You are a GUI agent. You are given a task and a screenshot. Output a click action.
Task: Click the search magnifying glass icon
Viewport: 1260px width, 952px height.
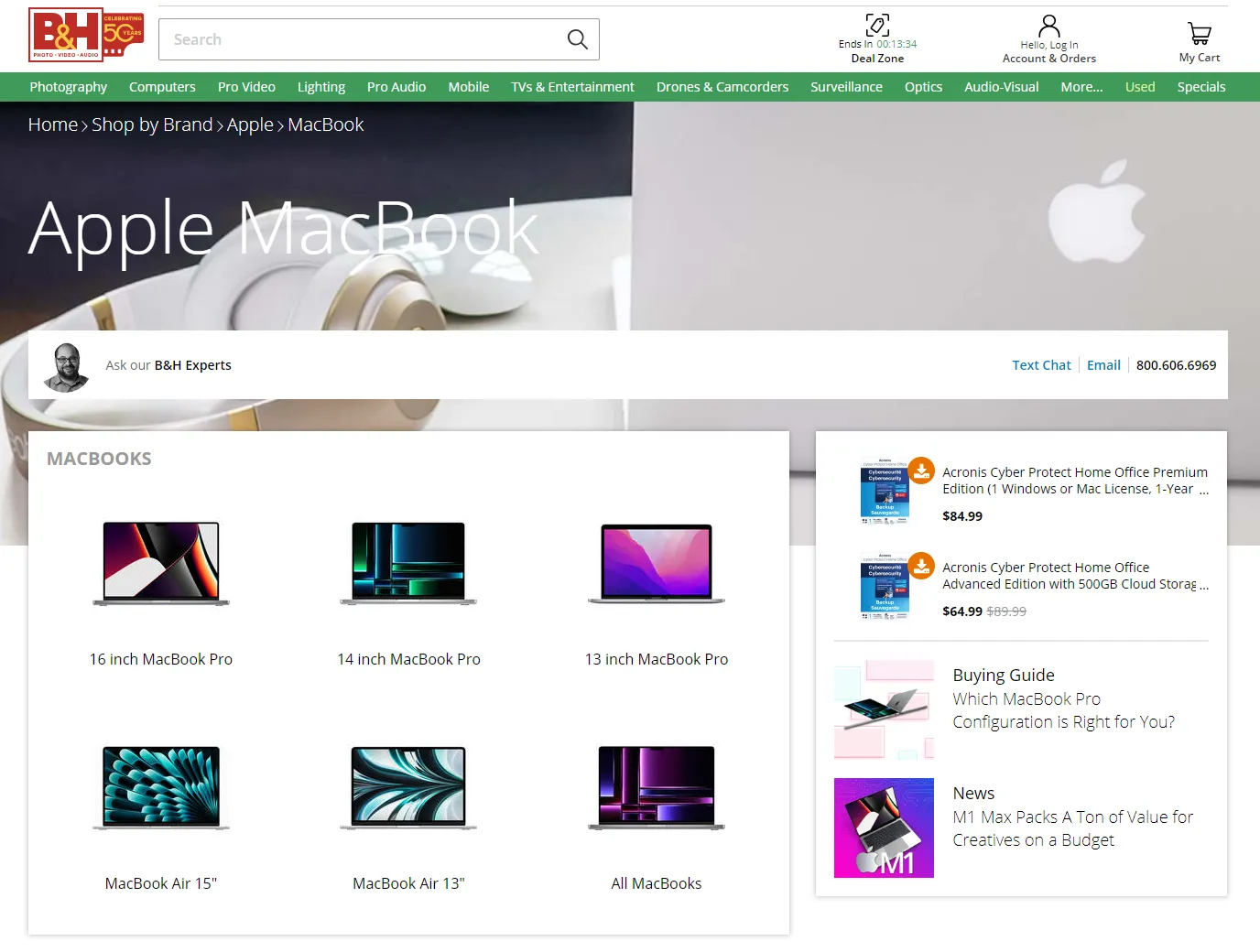tap(577, 39)
